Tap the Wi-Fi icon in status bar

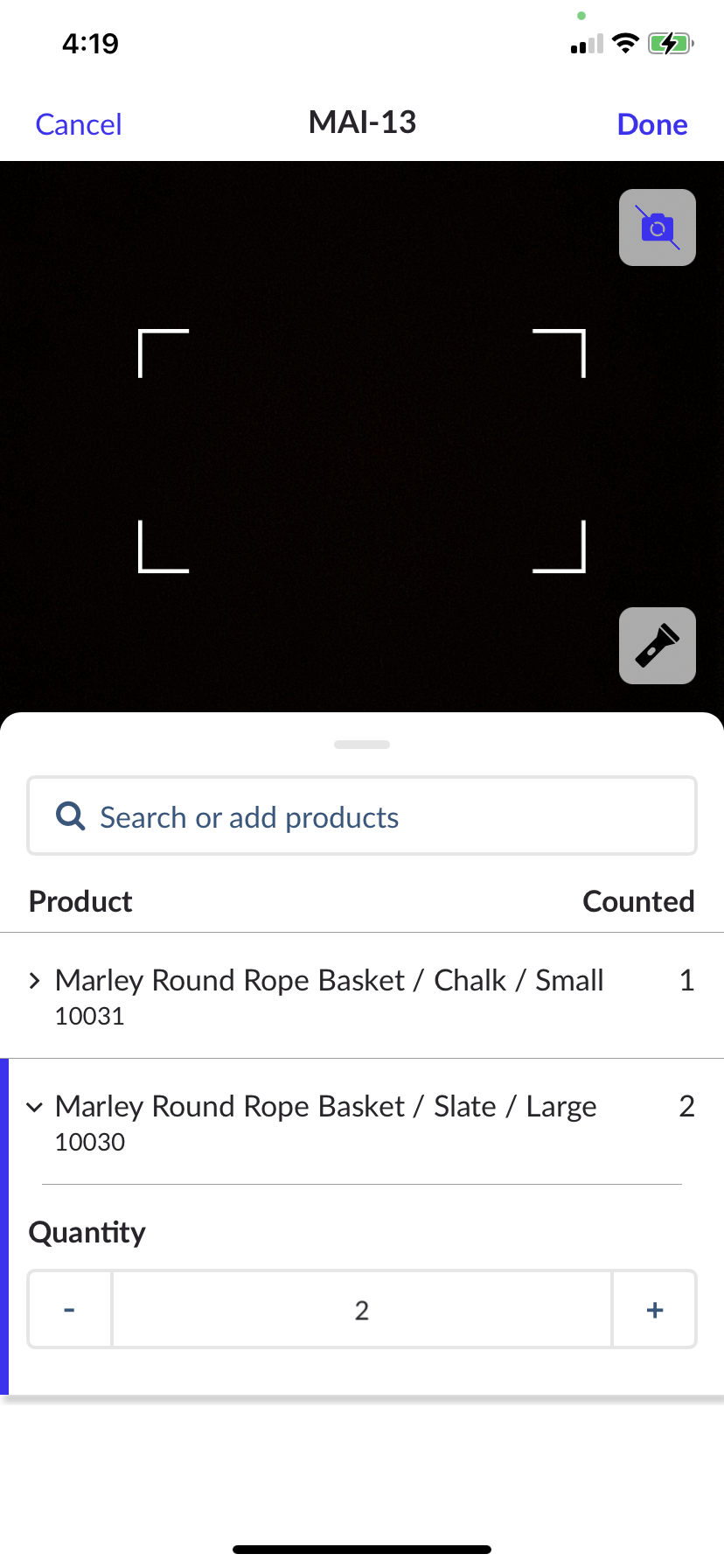(625, 43)
